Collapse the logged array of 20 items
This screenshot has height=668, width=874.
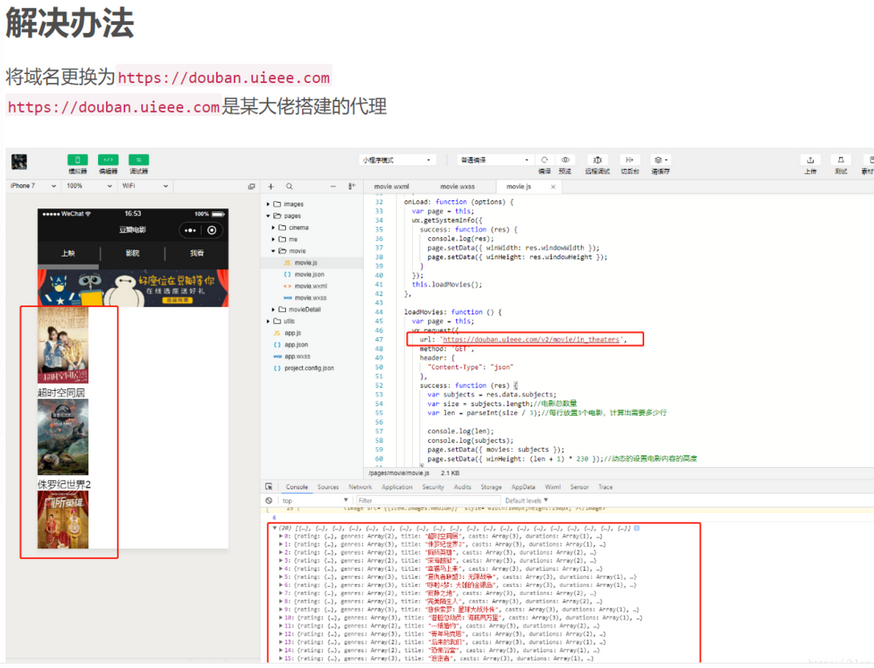click(275, 527)
